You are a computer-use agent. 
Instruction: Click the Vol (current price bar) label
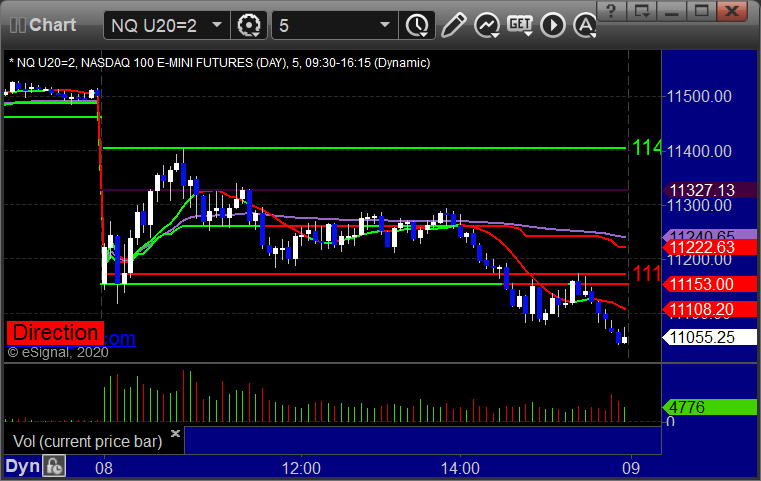[87, 441]
